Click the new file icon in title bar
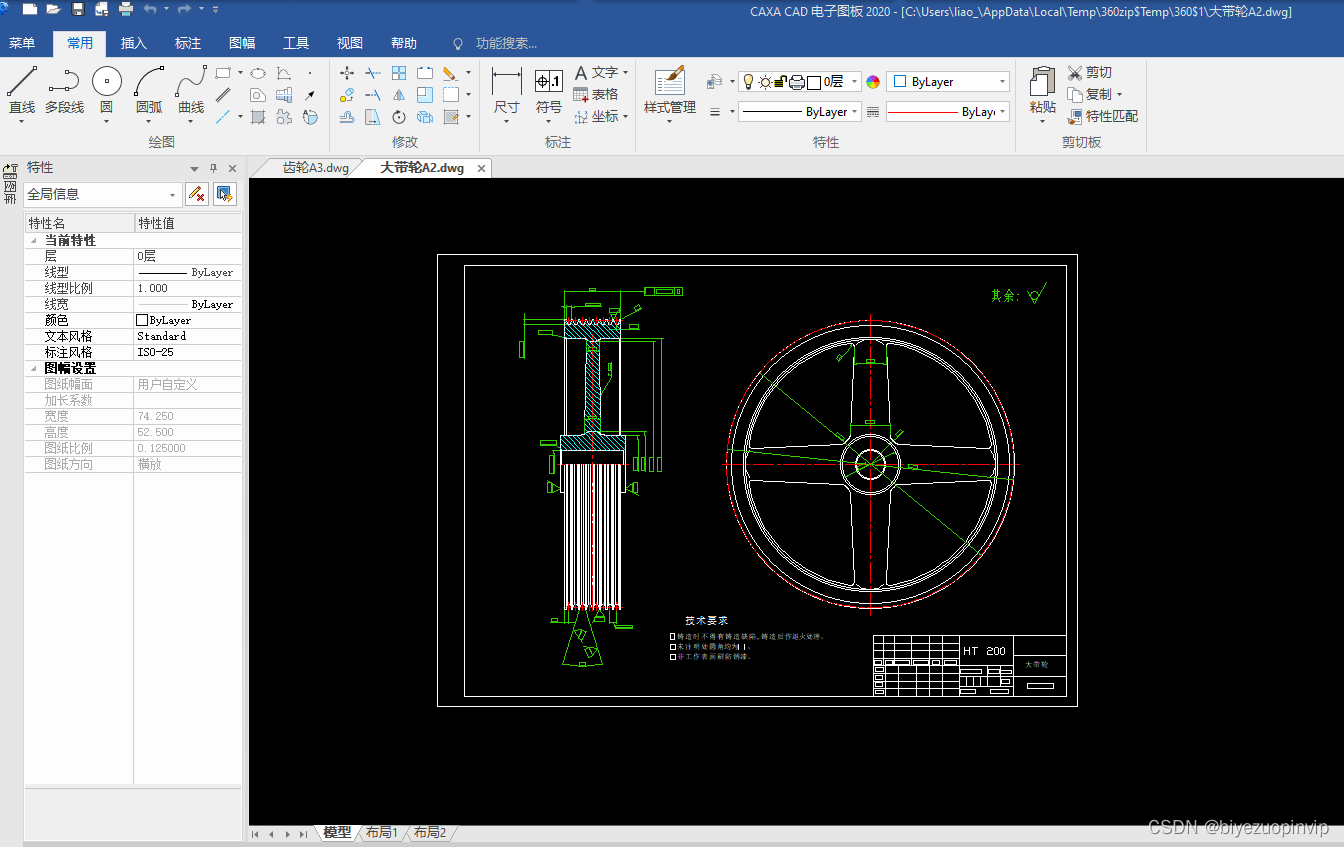Viewport: 1344px width, 847px height. (30, 10)
